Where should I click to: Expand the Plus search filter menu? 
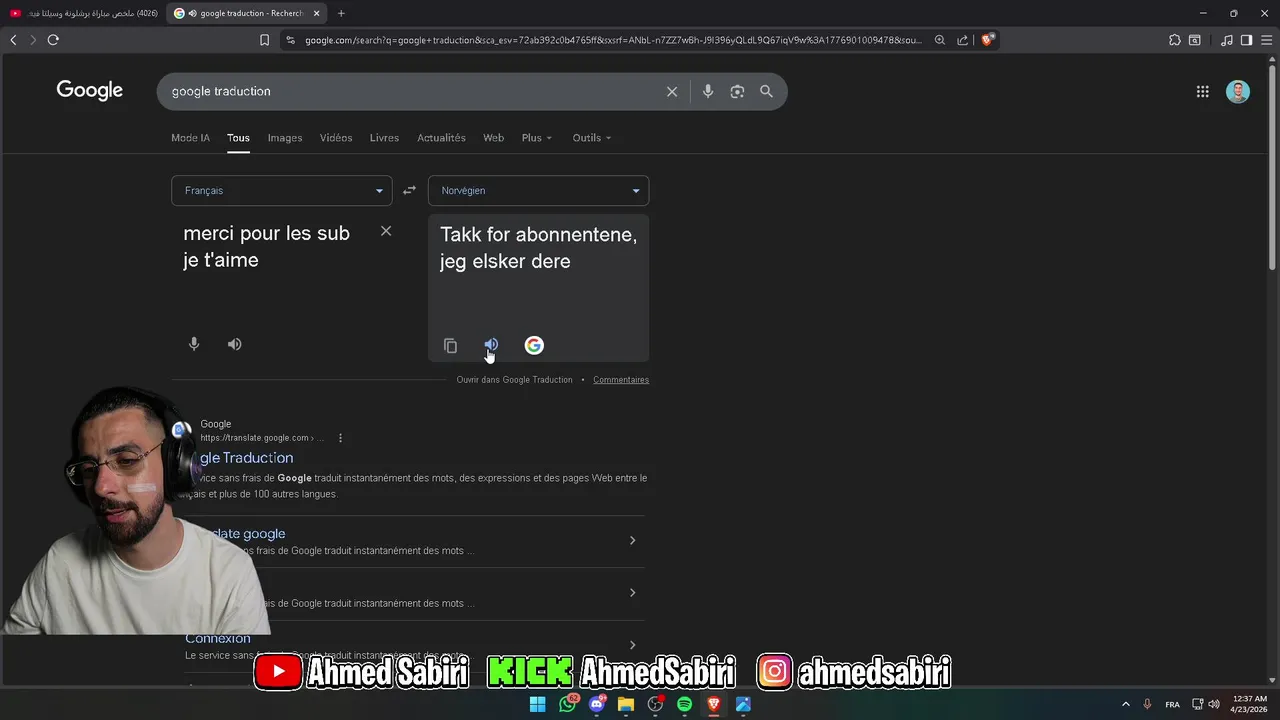(x=536, y=138)
